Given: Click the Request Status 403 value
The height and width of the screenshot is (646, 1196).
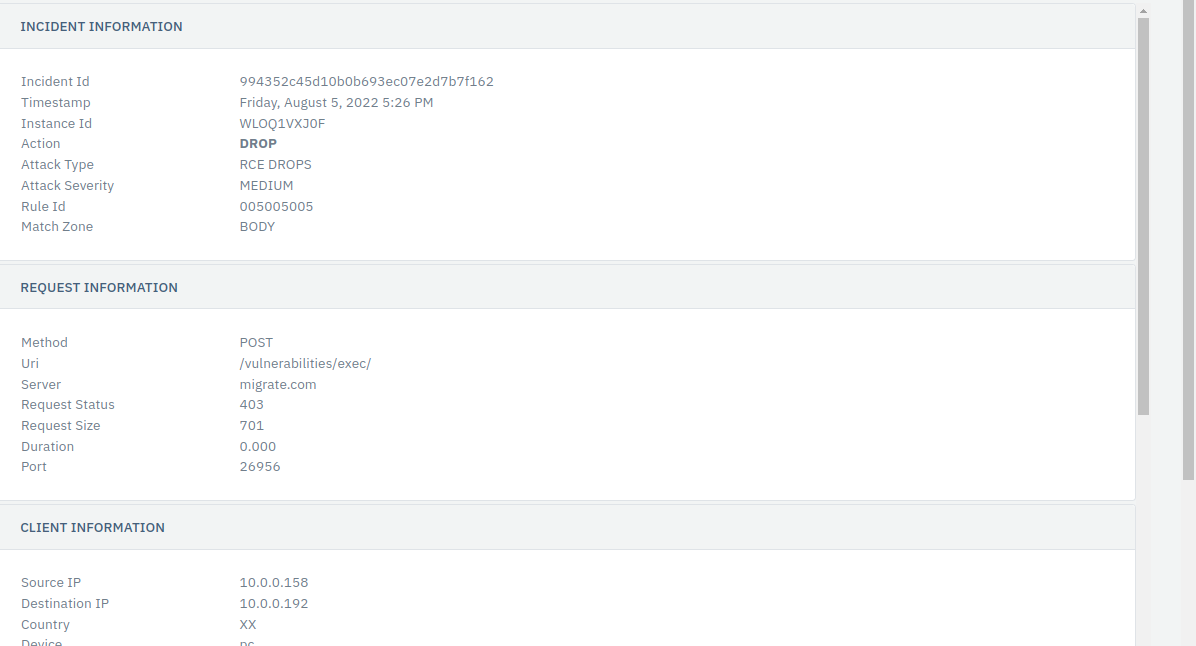Looking at the screenshot, I should point(252,405).
